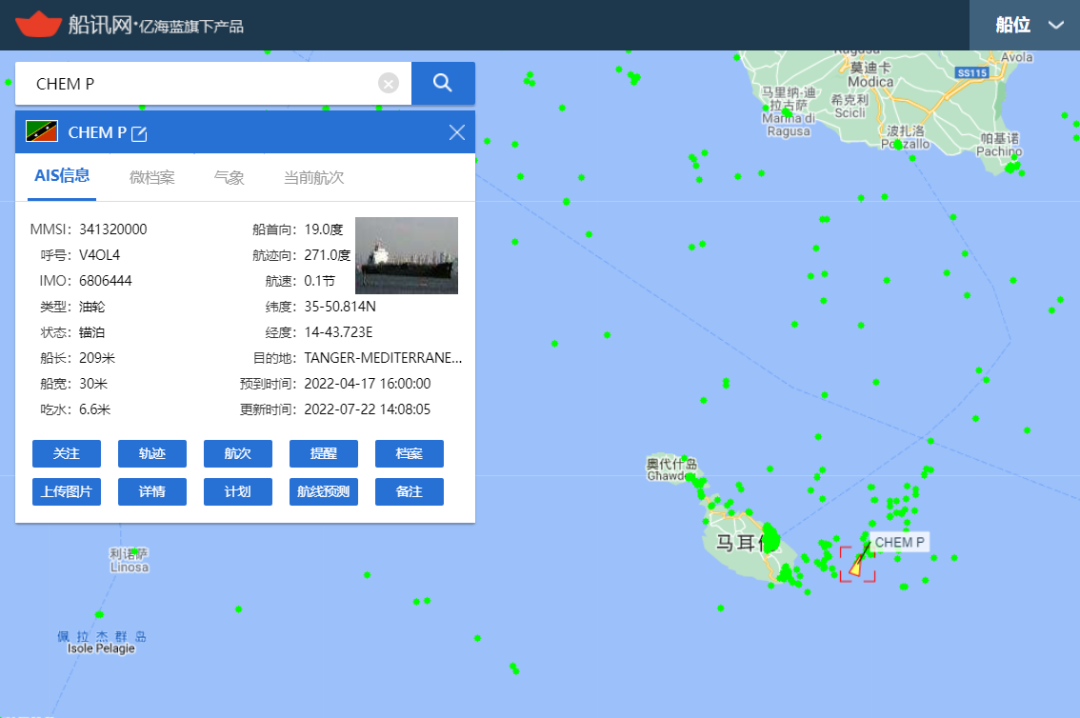
Task: Close the CHEM P info panel
Action: coord(457,132)
